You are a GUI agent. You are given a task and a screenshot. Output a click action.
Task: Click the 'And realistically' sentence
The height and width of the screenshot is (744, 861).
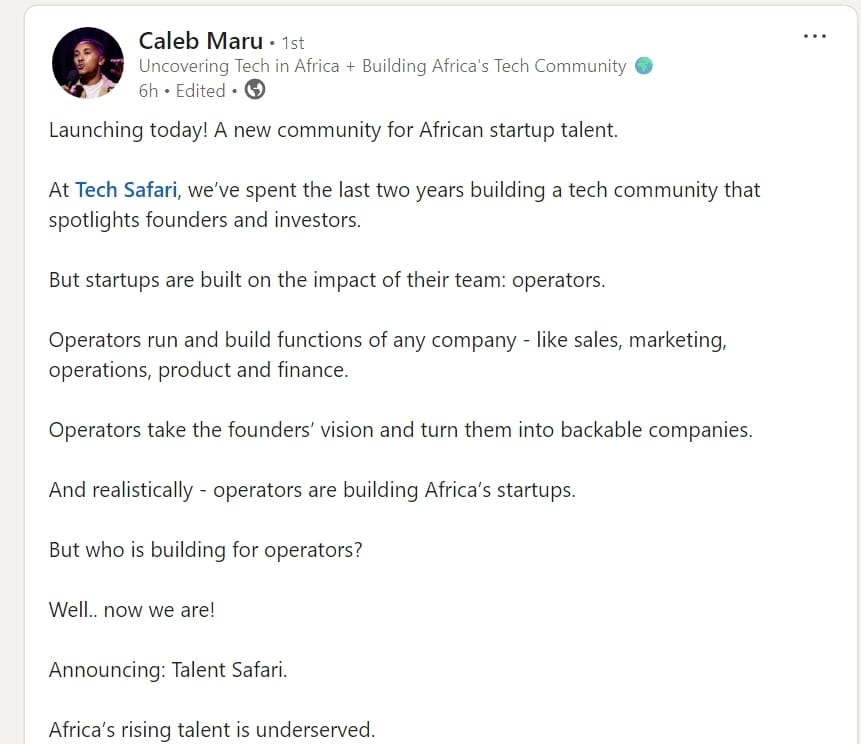[x=312, y=490]
